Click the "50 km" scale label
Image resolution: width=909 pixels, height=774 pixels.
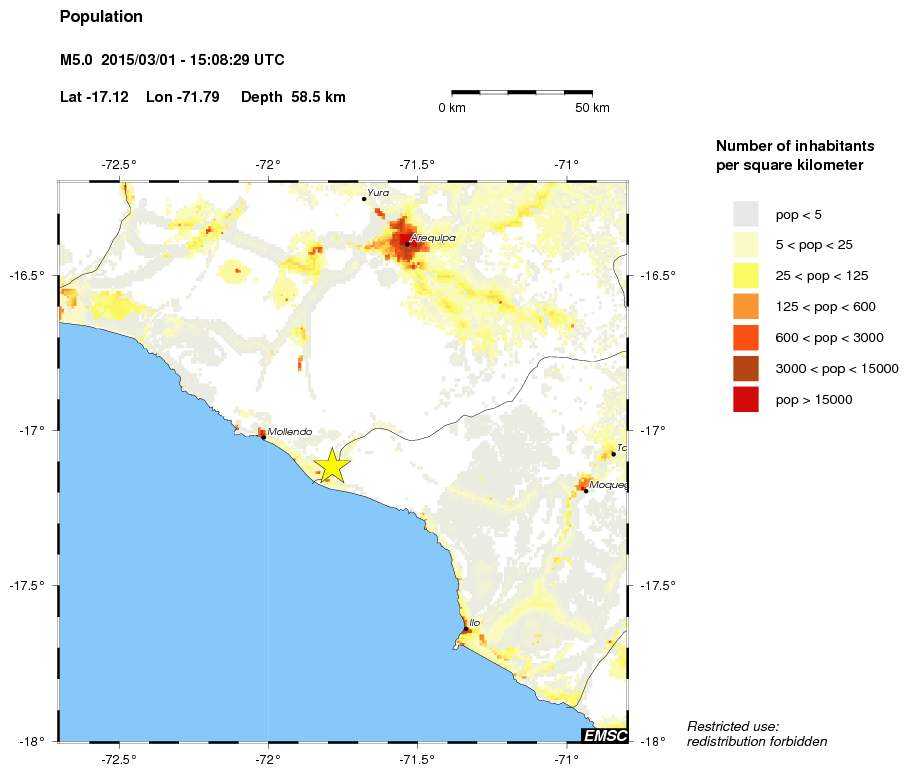point(592,108)
